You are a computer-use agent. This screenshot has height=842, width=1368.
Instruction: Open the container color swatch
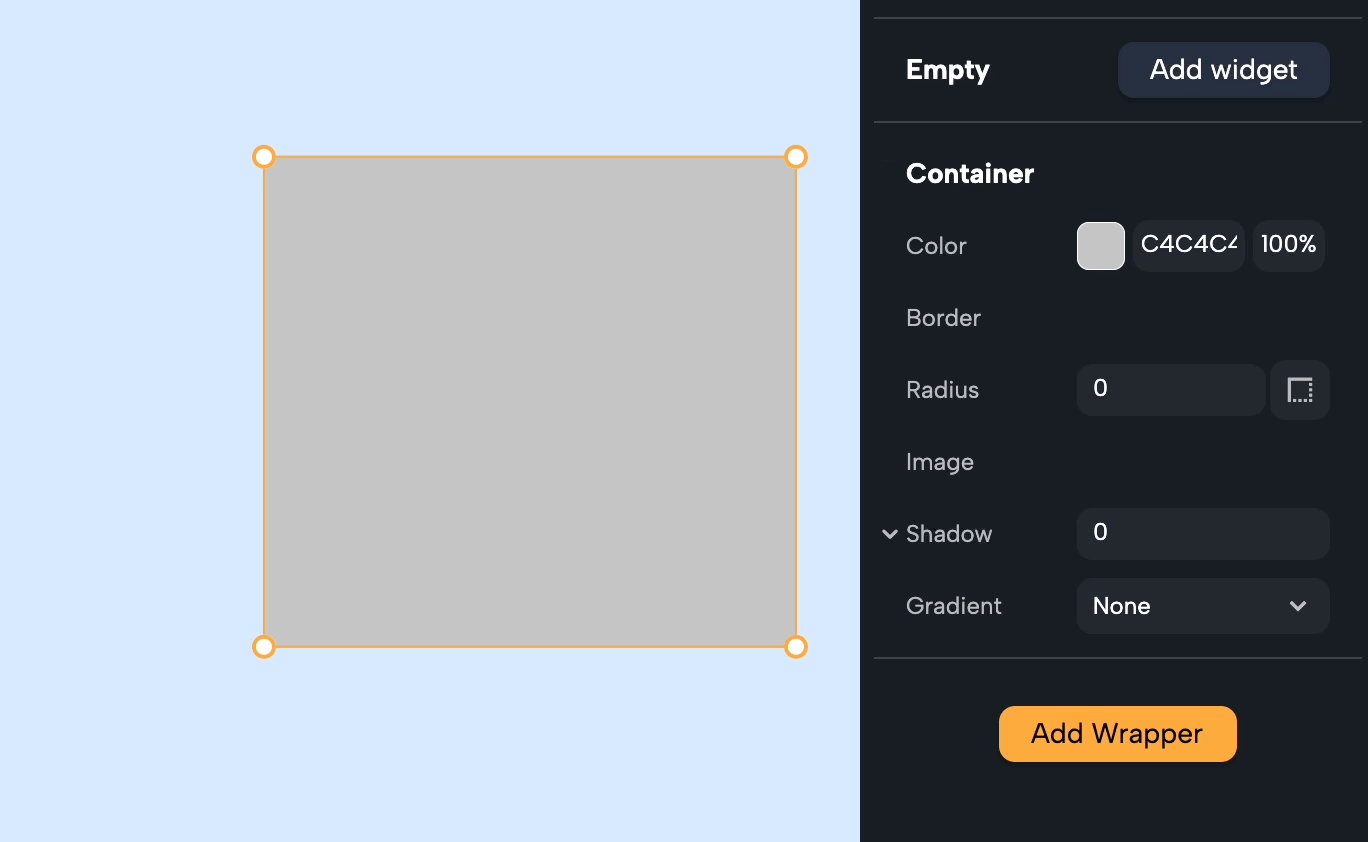(x=1101, y=246)
